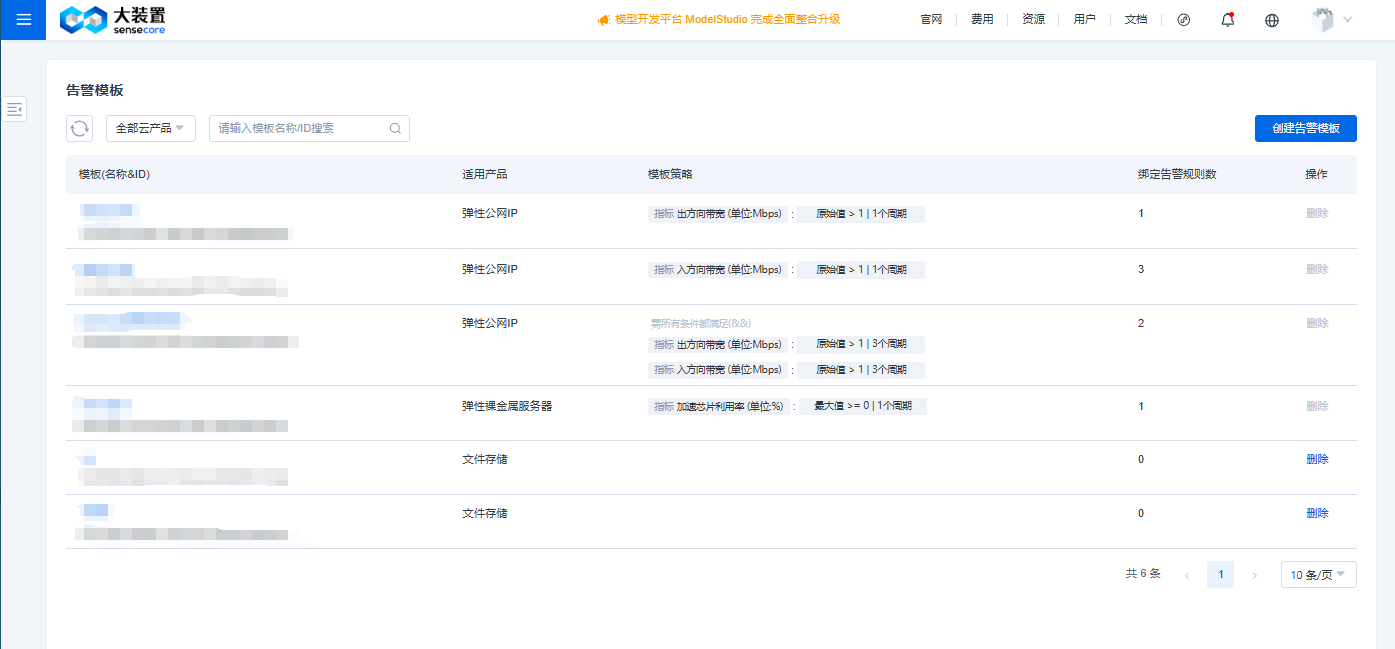The width and height of the screenshot is (1395, 649).
Task: Open the 费用 menu item
Action: tap(982, 20)
